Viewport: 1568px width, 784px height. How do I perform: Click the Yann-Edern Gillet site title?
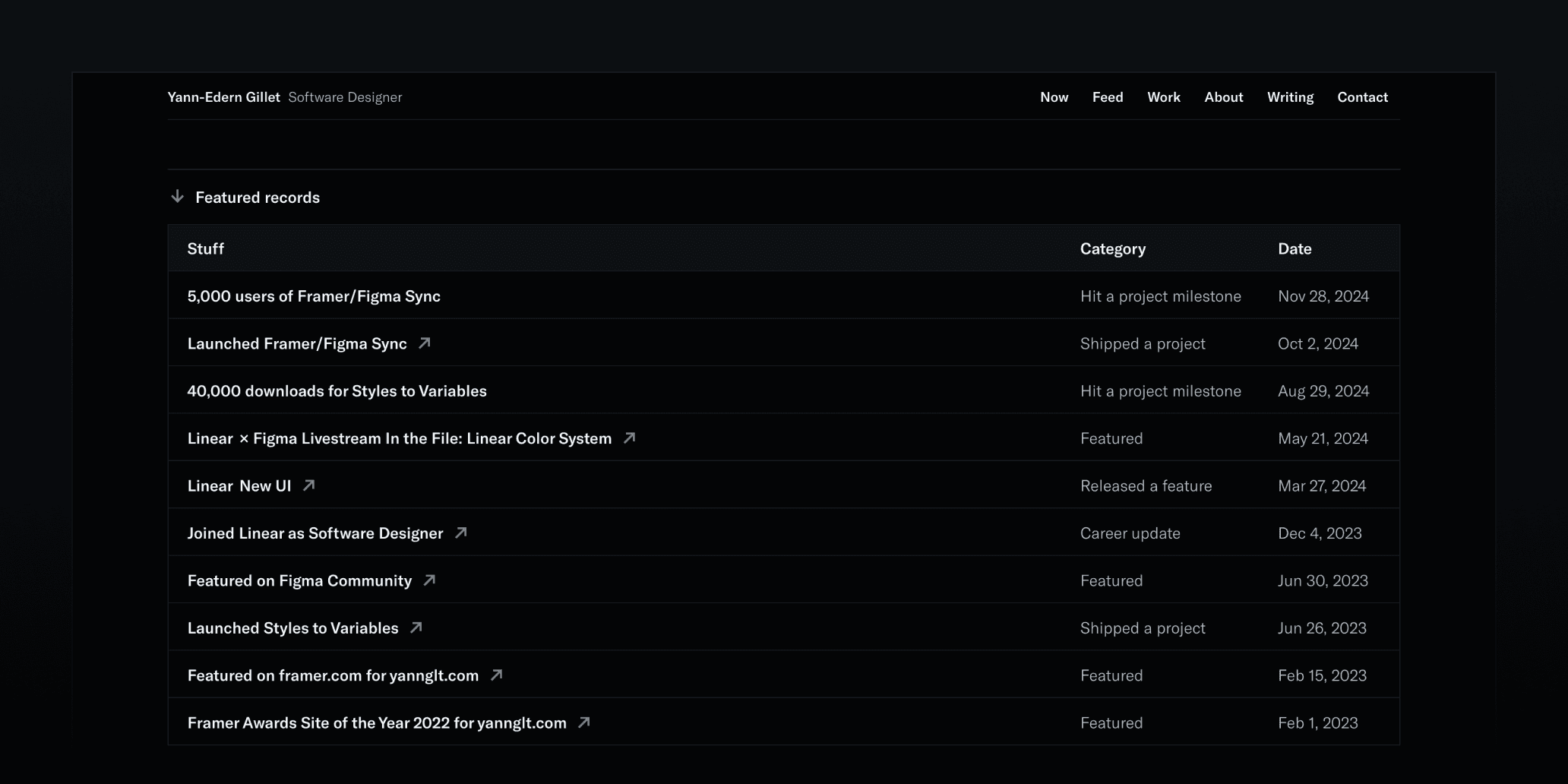pos(224,97)
